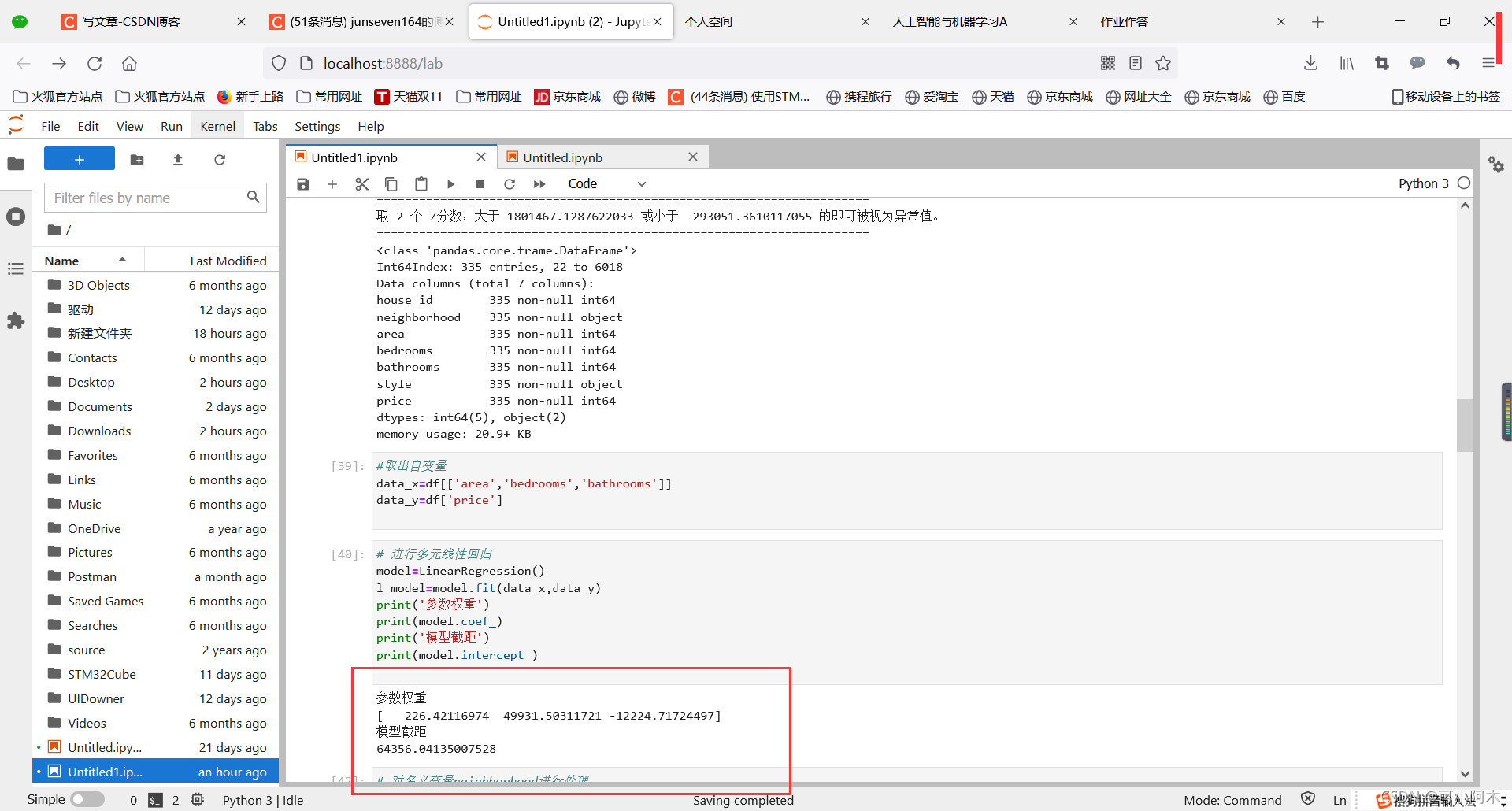The width and height of the screenshot is (1512, 811).
Task: Run the selected cell with play icon
Action: (x=450, y=184)
